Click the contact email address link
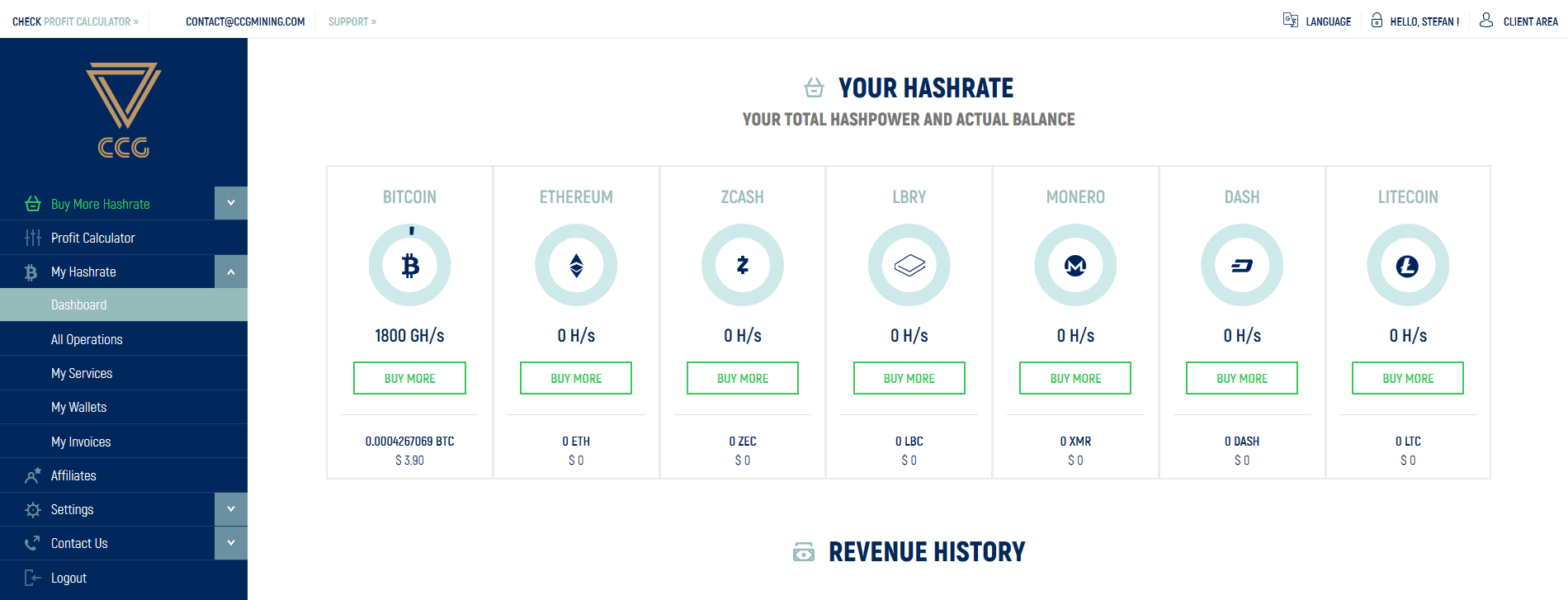This screenshot has height=600, width=1568. pos(245,21)
